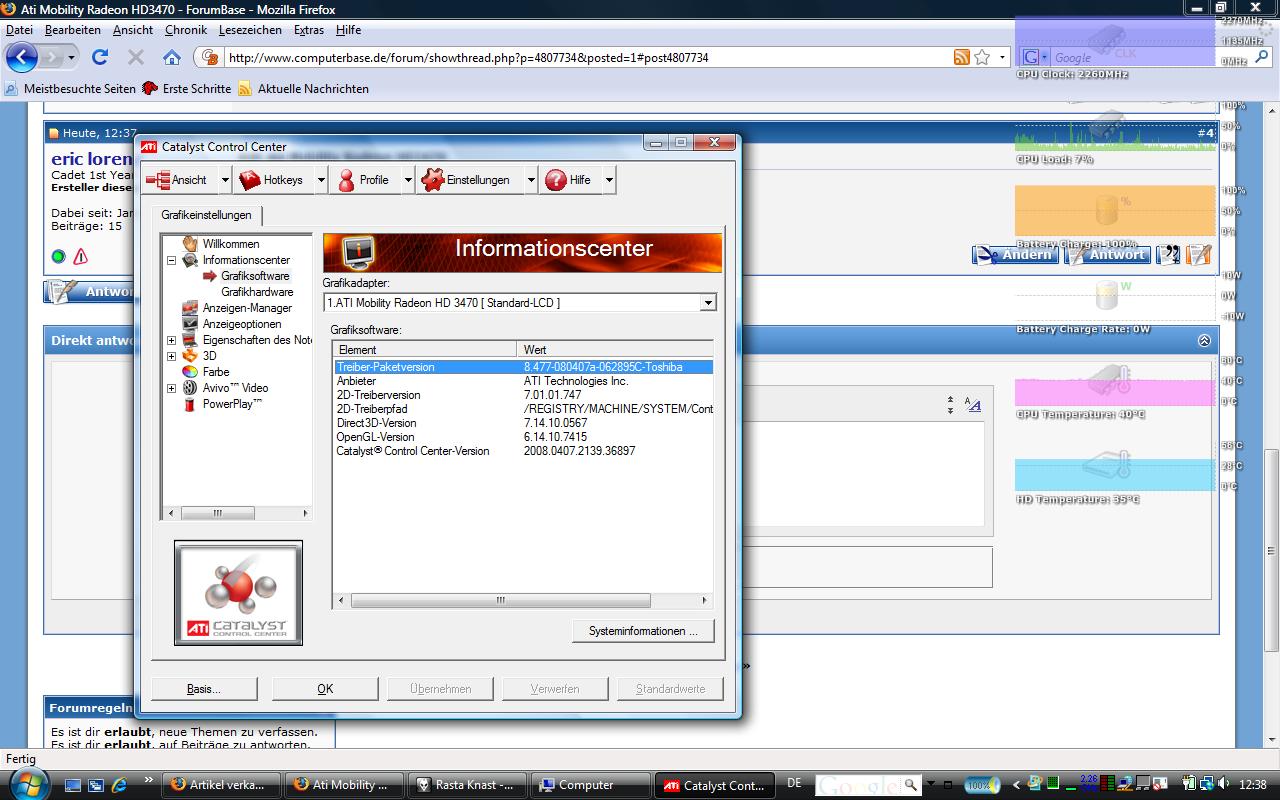Expand the Avivo Video node
This screenshot has width=1280, height=800.
point(171,388)
